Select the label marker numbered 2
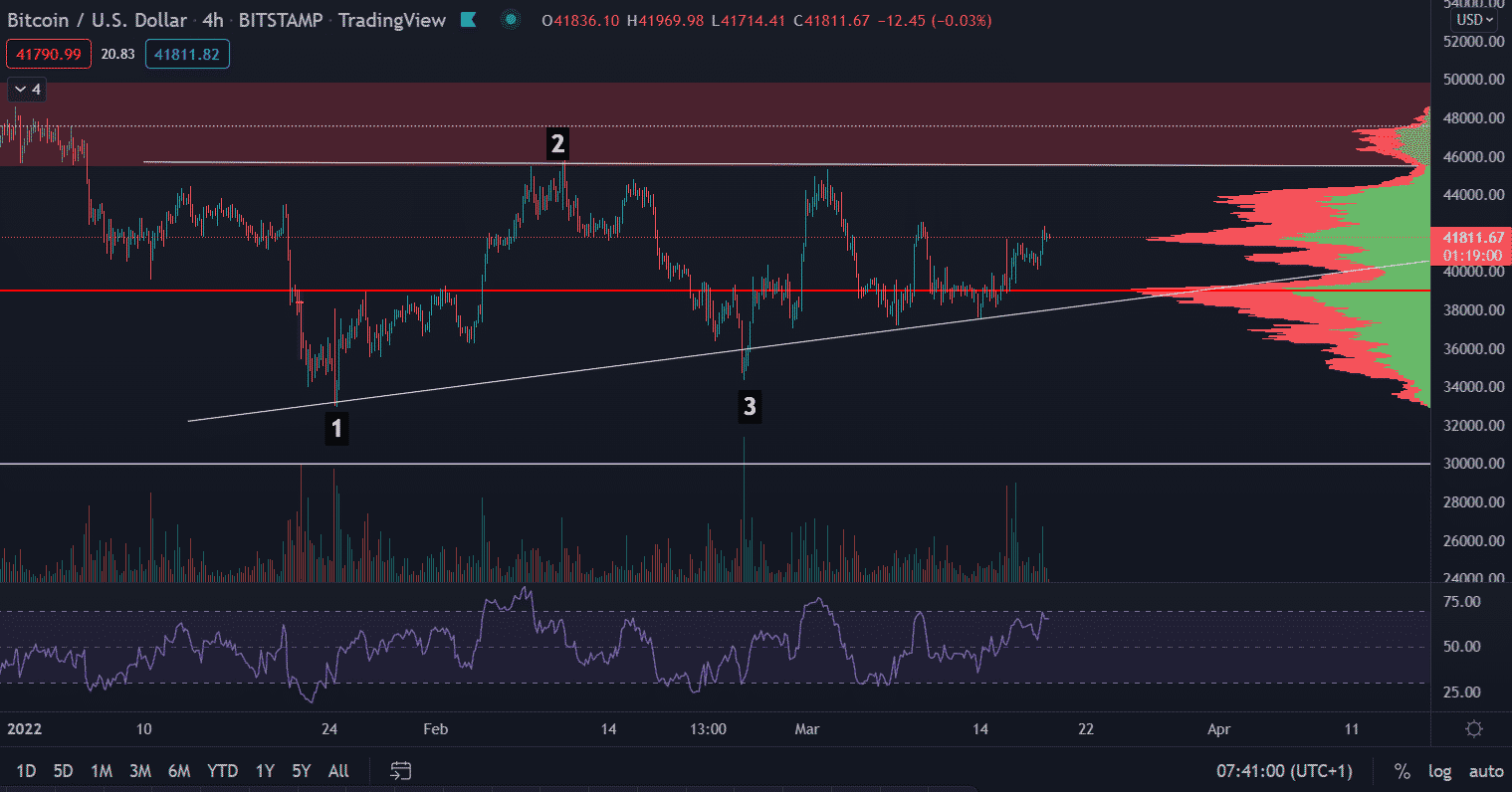Screen dimensions: 1512x792 click(557, 144)
